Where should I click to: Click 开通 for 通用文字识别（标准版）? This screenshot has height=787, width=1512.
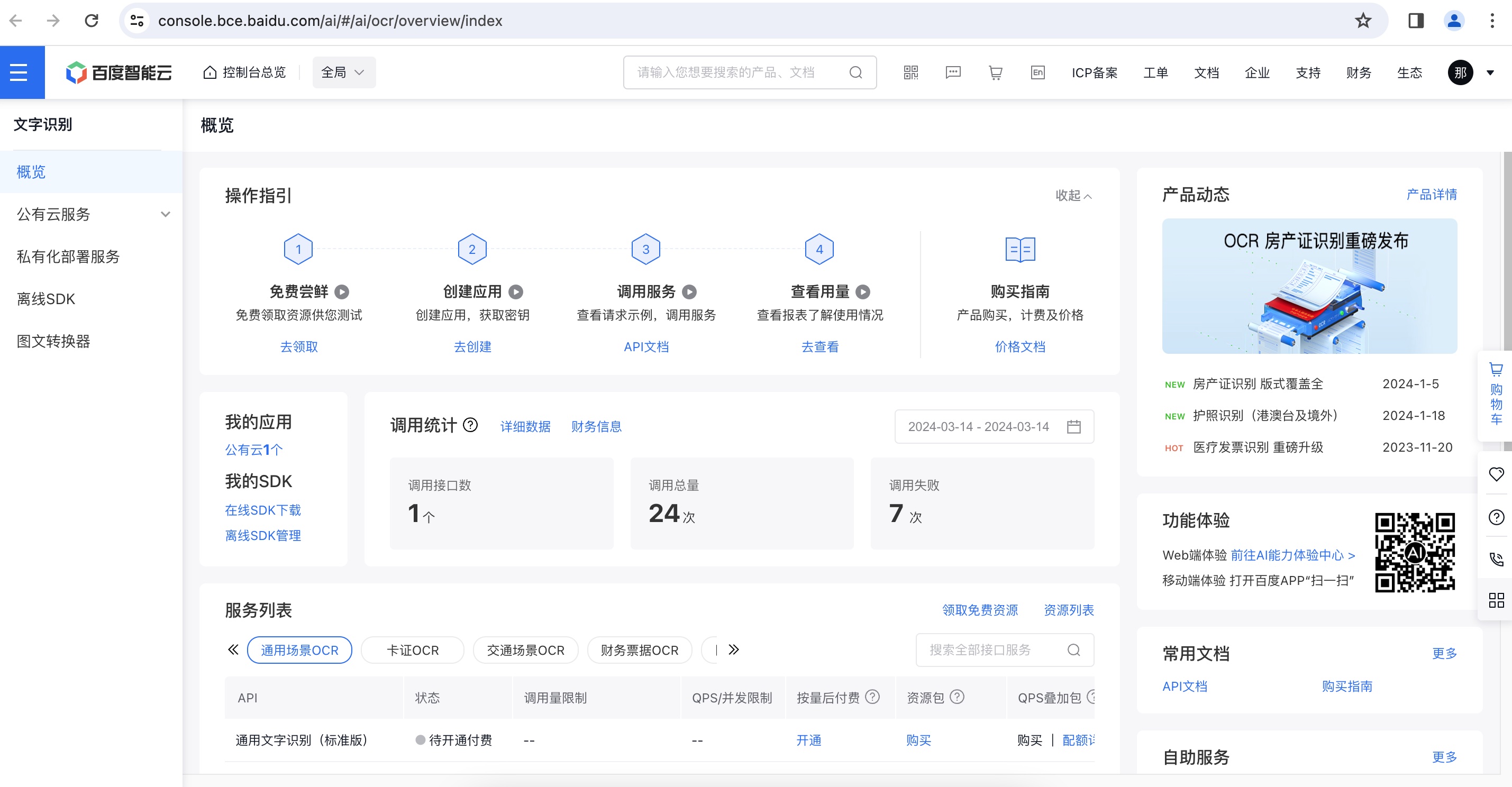tap(808, 740)
